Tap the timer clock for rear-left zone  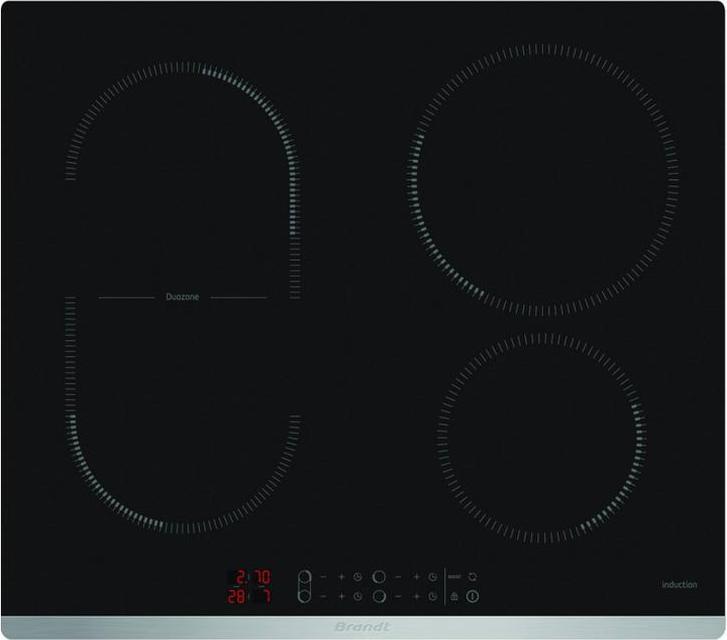(x=357, y=577)
